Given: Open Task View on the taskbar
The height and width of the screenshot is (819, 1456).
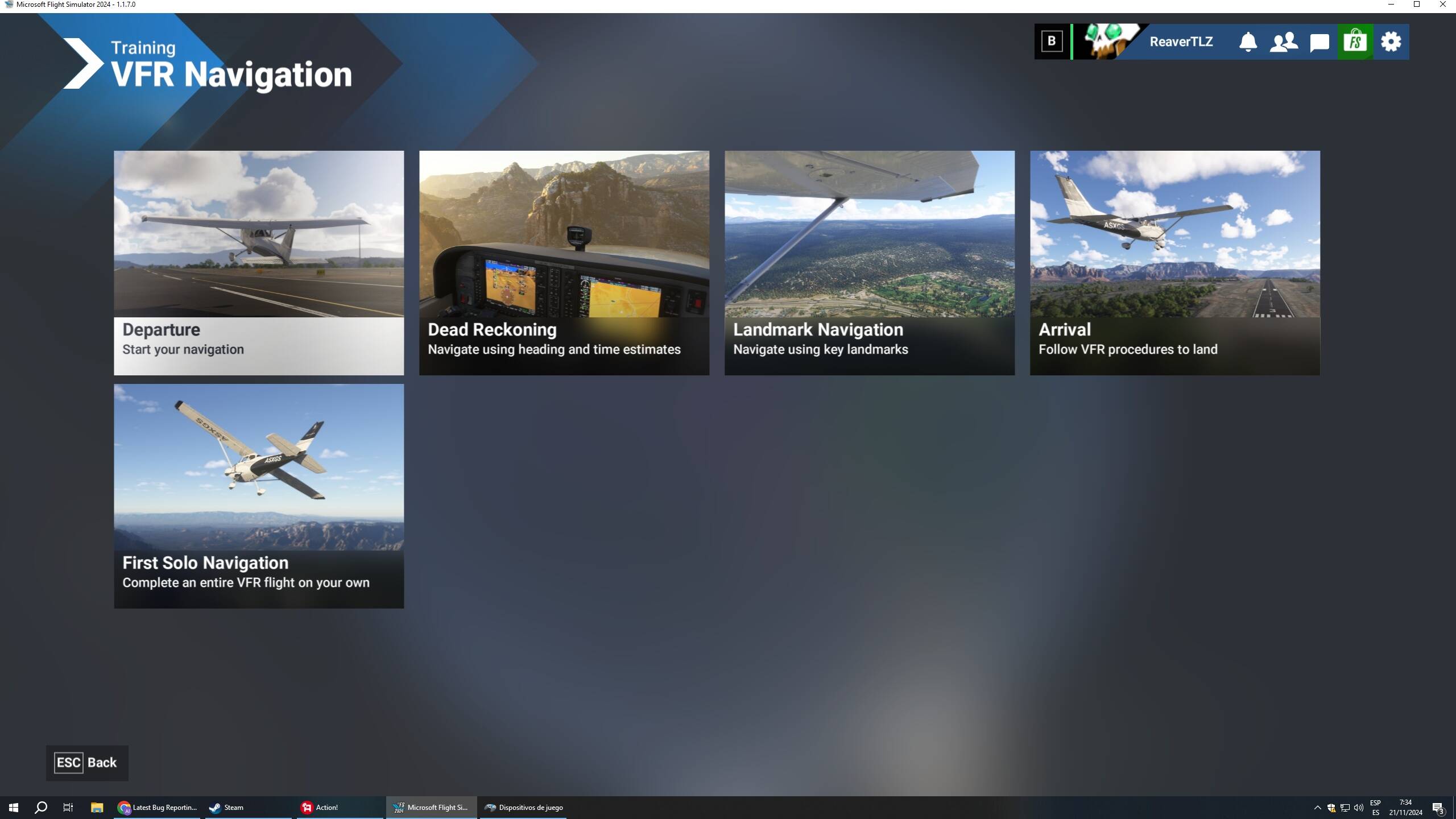Looking at the screenshot, I should pyautogui.click(x=68, y=807).
